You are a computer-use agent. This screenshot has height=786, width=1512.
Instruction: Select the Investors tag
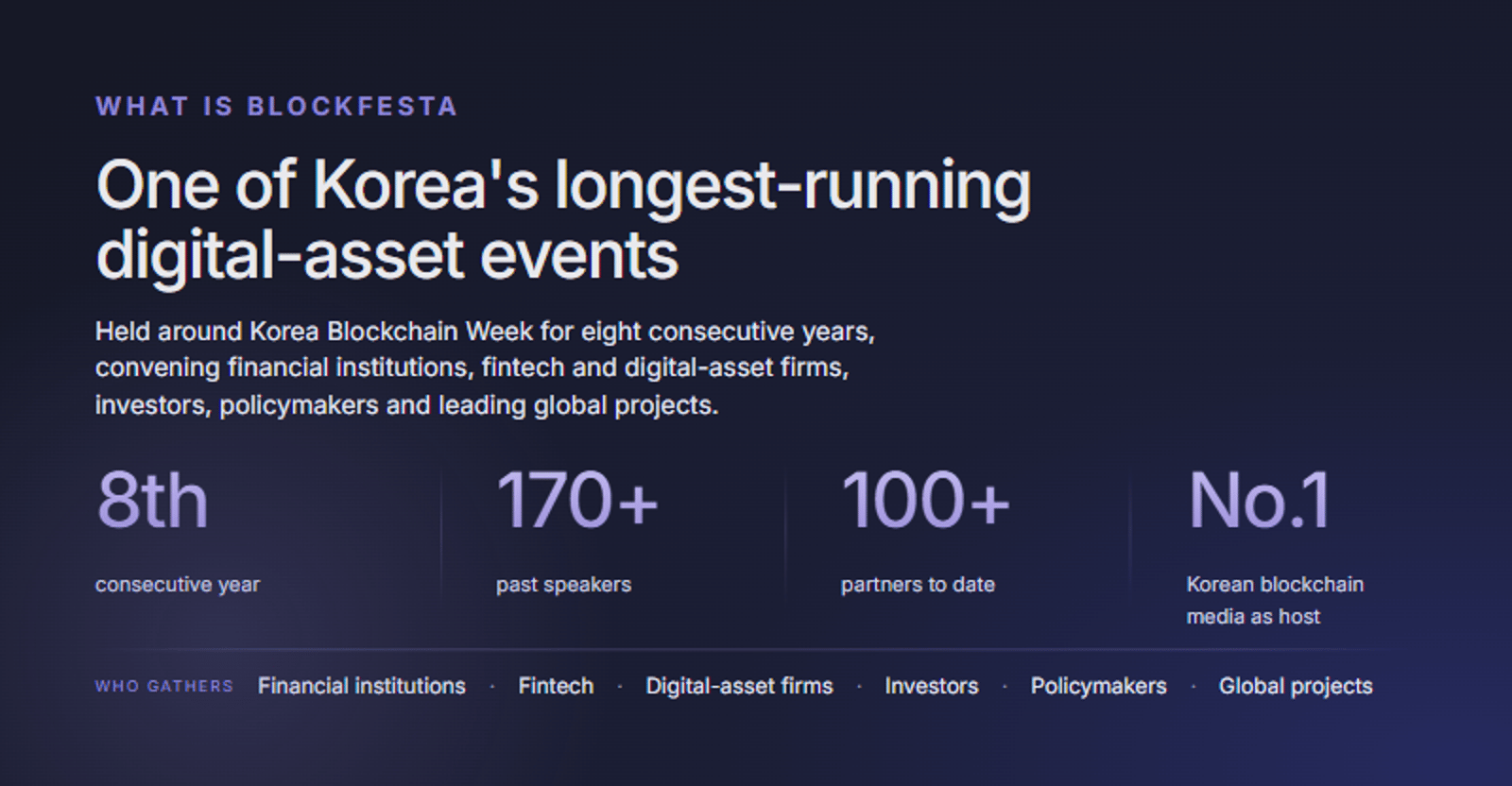[932, 687]
